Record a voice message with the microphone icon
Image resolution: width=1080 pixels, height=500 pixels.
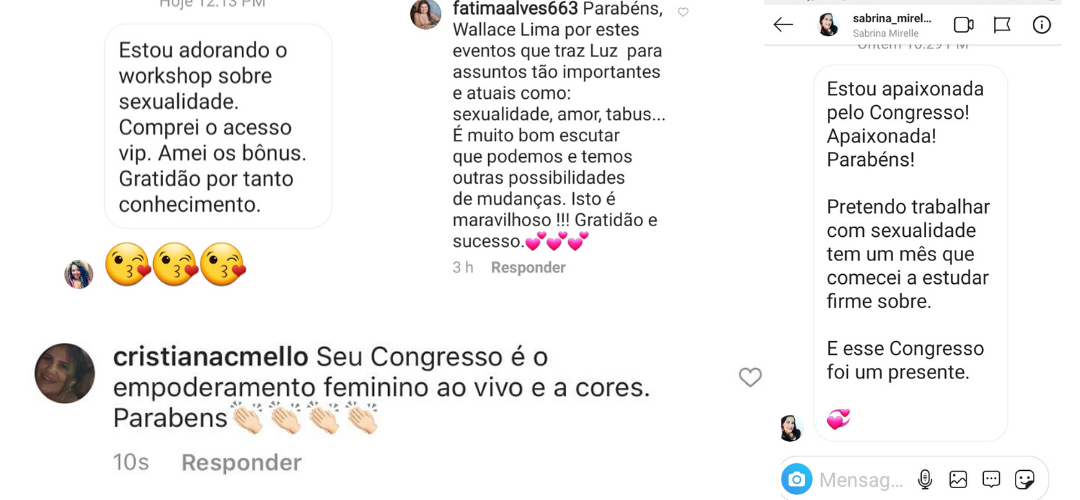(x=925, y=479)
